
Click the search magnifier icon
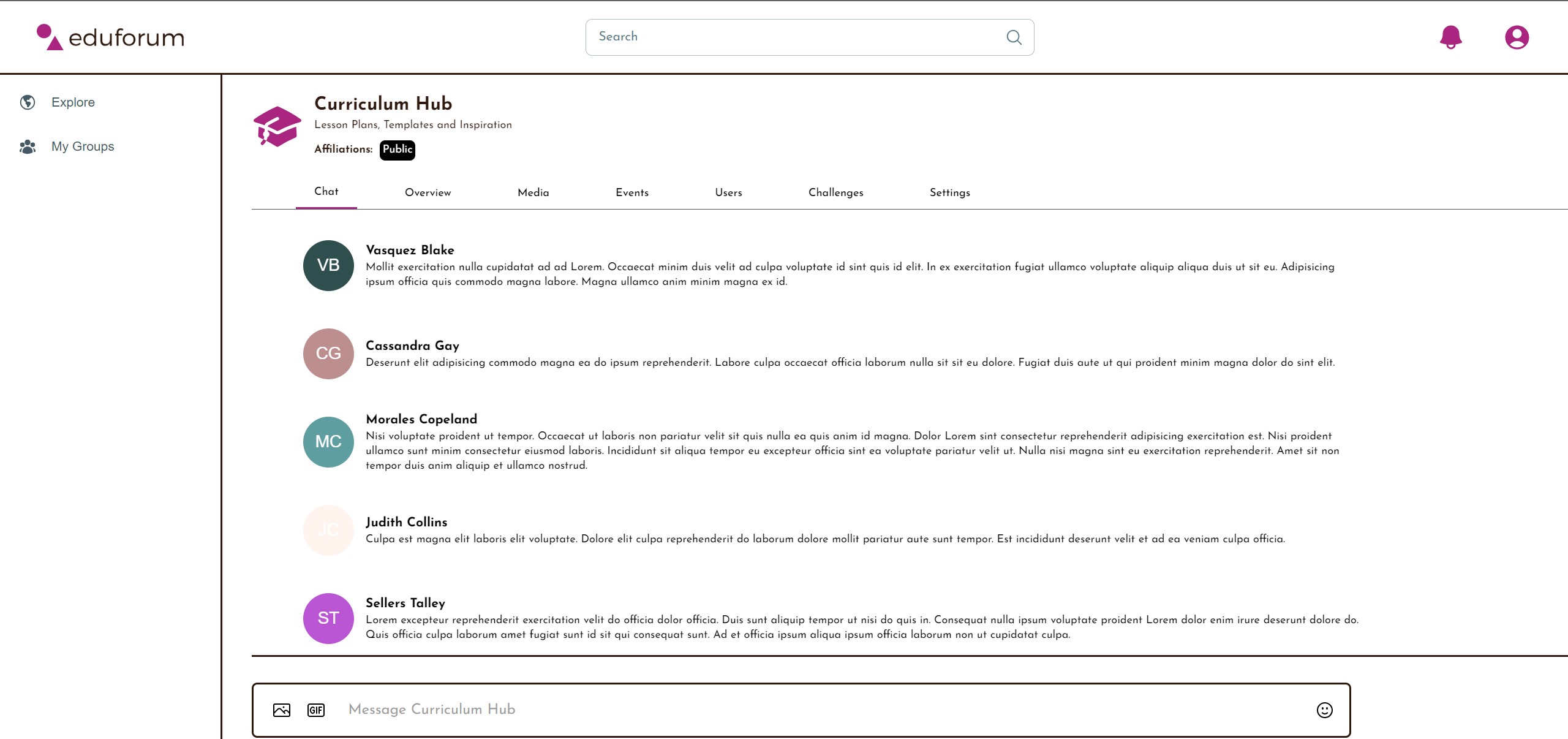tap(1014, 37)
